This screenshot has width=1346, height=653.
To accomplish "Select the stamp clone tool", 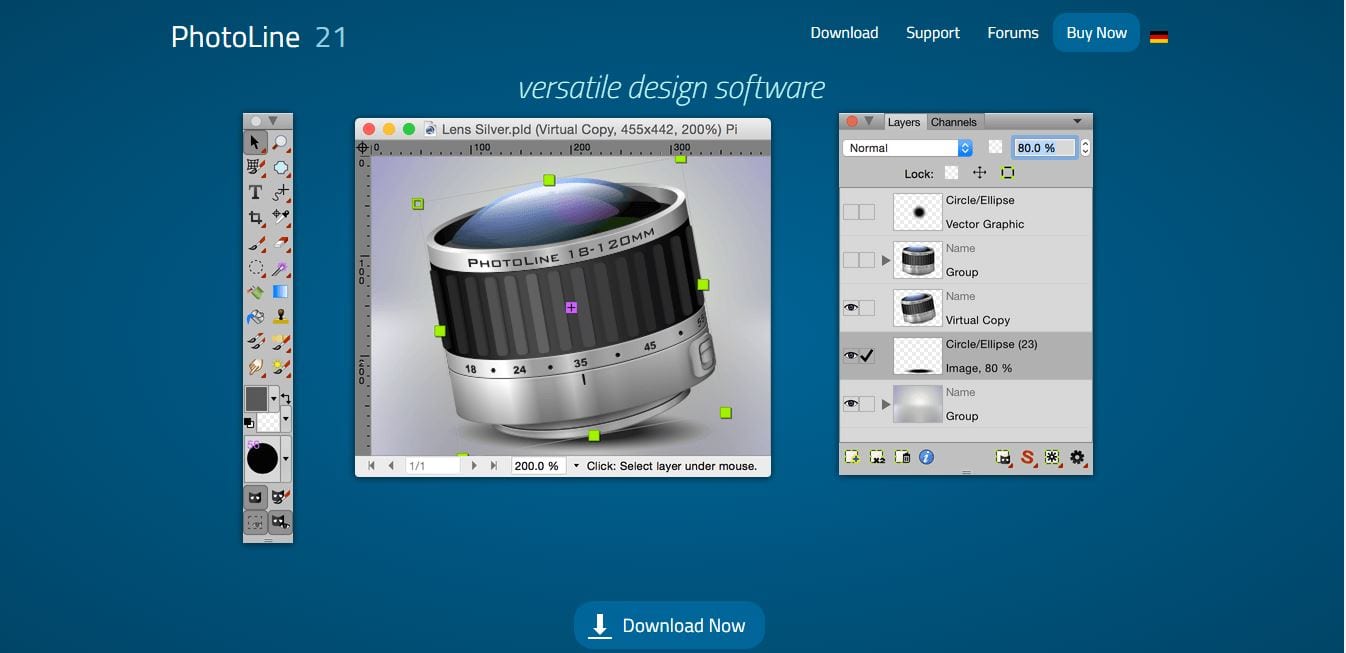I will coord(281,317).
